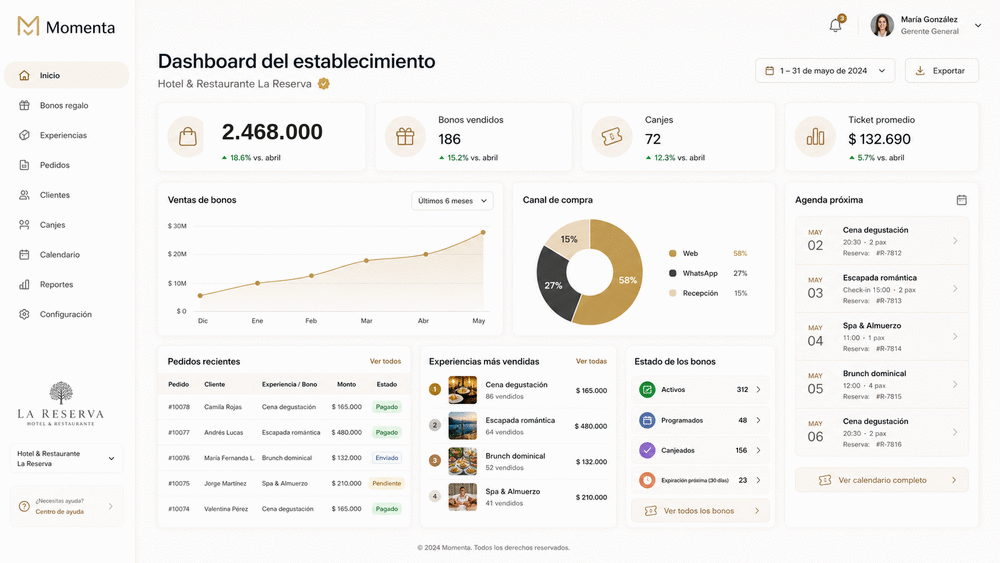
Task: Click the bar chart icon in Ticket promedio card
Action: (x=815, y=136)
